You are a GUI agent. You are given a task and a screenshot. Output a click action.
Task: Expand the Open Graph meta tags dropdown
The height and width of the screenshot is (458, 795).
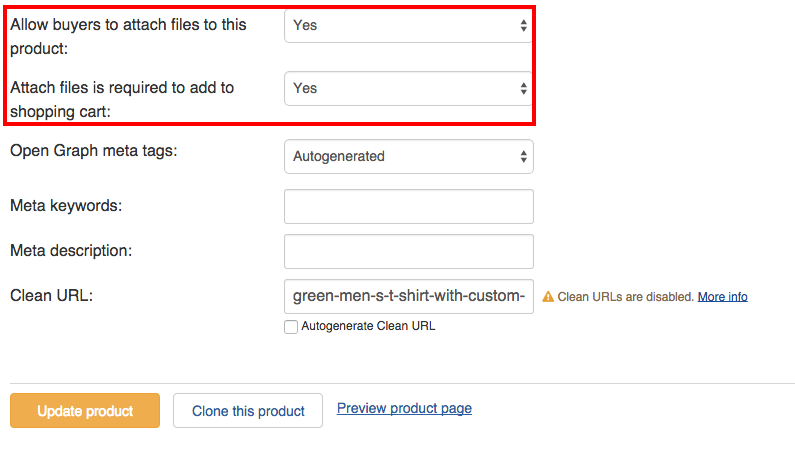tap(409, 156)
